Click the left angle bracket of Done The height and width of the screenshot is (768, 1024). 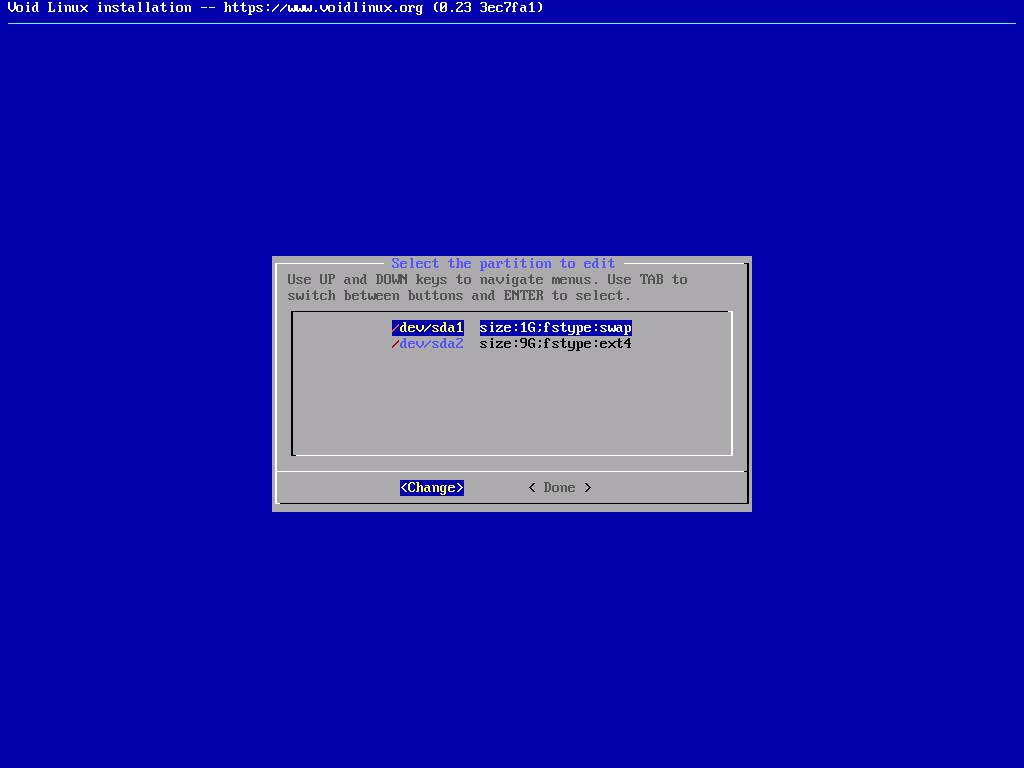[532, 488]
